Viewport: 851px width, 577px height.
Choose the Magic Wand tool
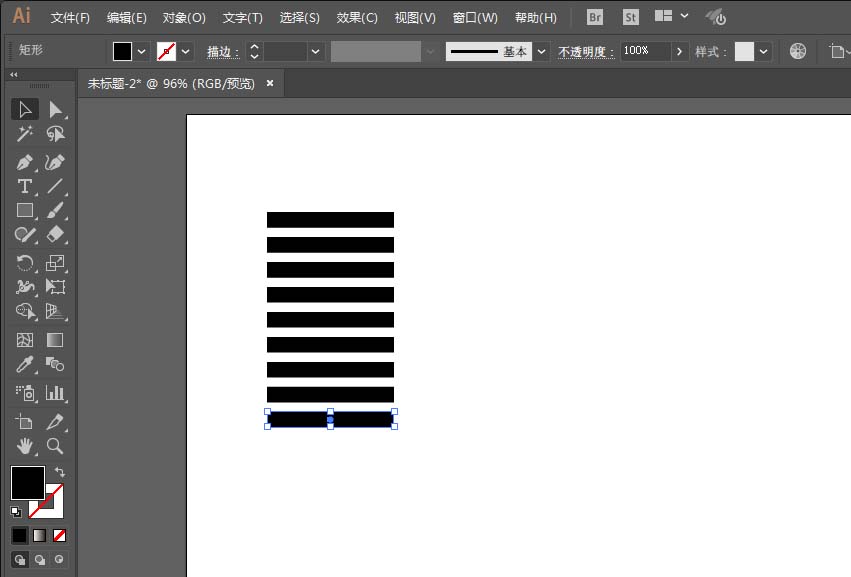[x=24, y=134]
